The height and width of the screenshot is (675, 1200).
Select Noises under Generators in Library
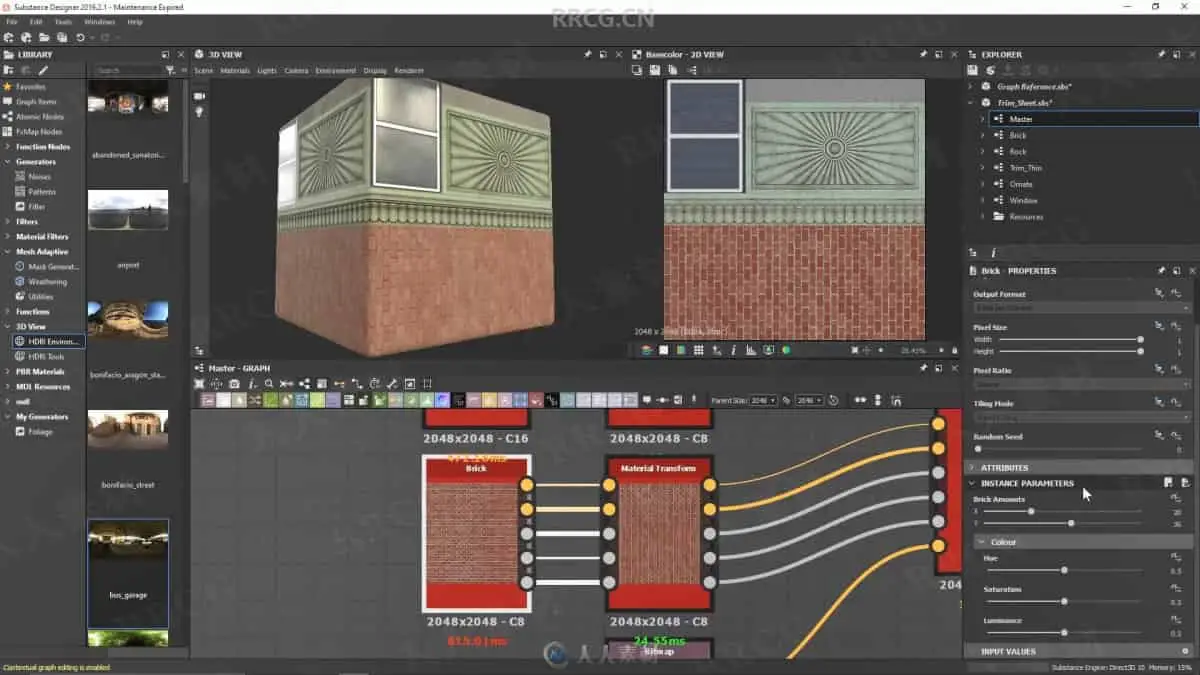point(40,177)
